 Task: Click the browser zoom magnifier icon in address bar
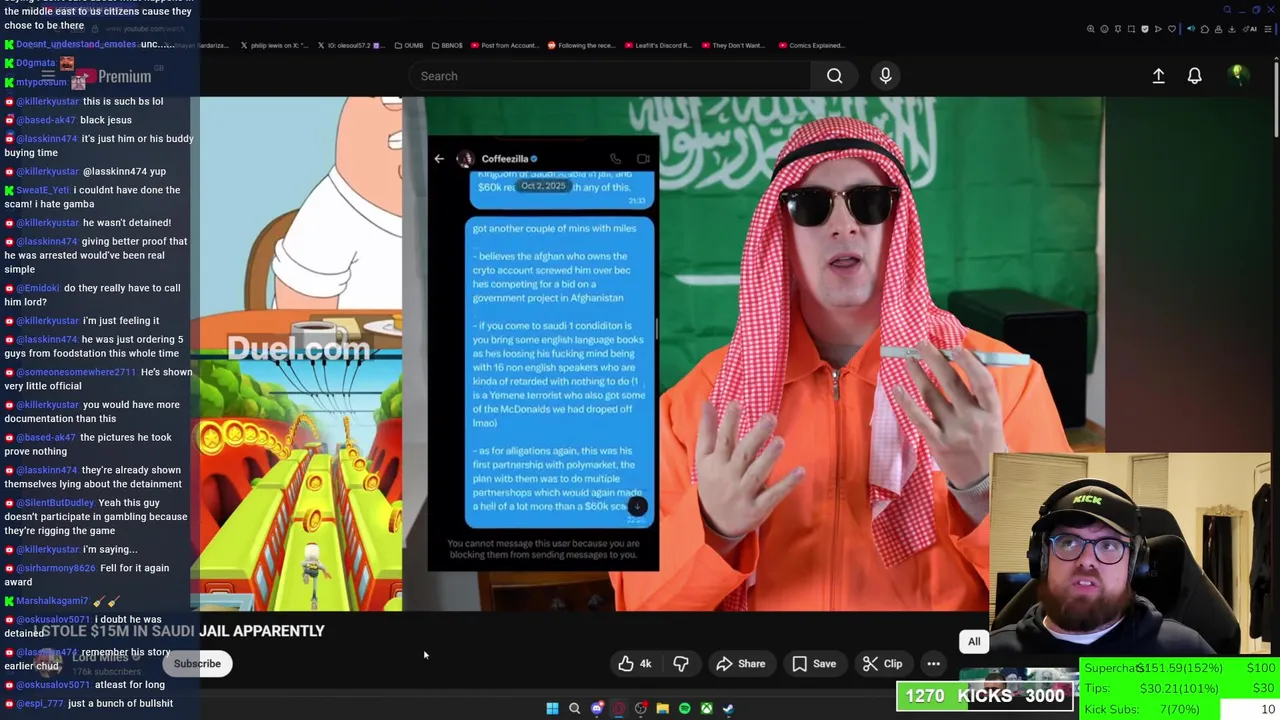point(1091,29)
